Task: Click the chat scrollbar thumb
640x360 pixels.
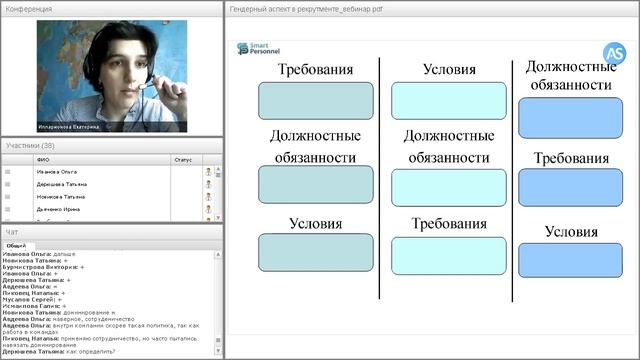Action: point(218,340)
